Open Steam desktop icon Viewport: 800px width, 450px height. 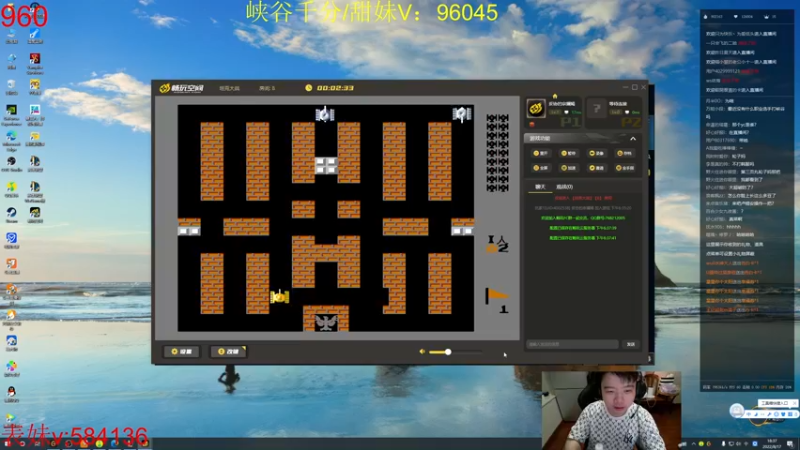[x=11, y=215]
